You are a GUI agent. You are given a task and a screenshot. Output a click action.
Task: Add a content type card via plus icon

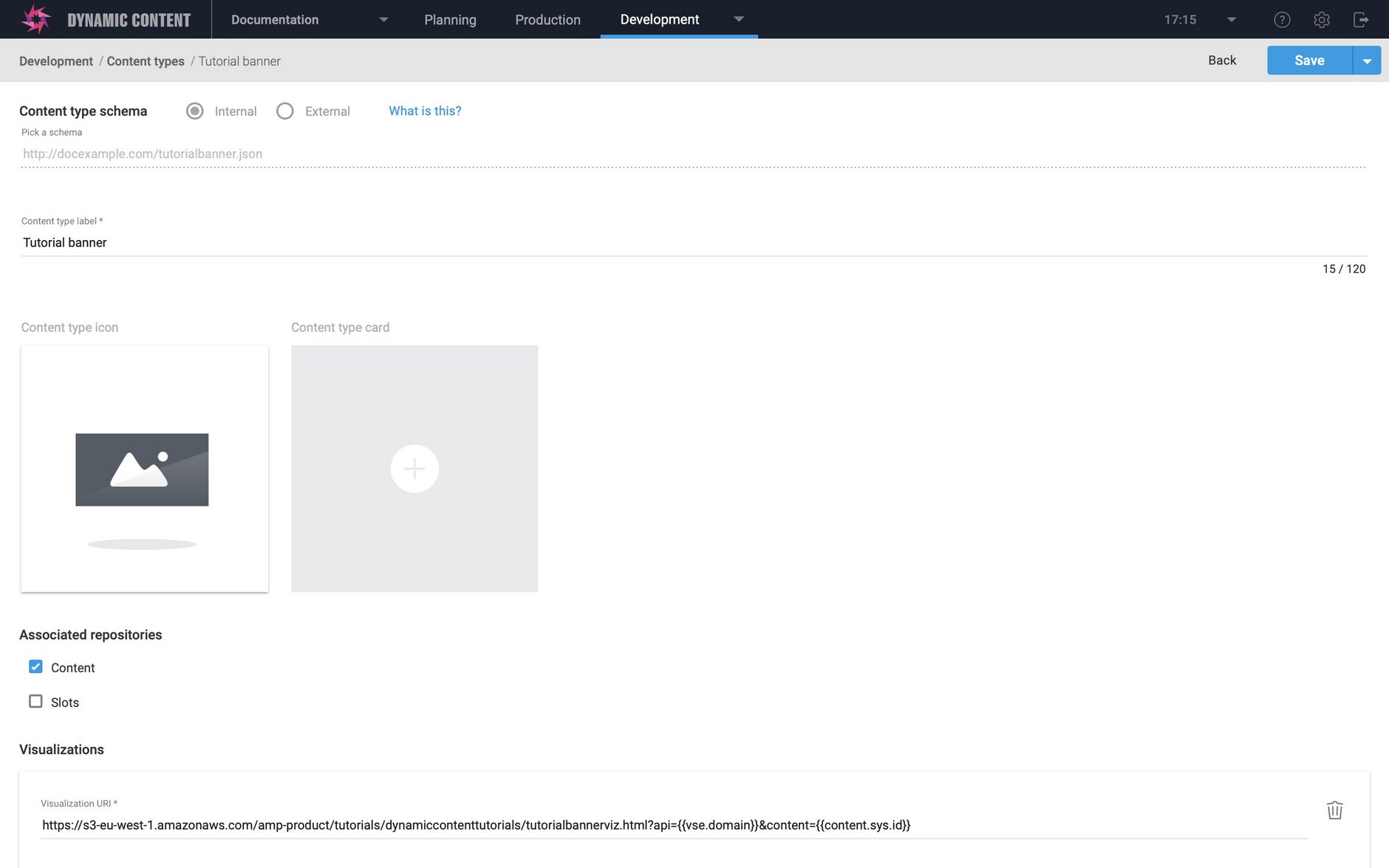coord(414,468)
